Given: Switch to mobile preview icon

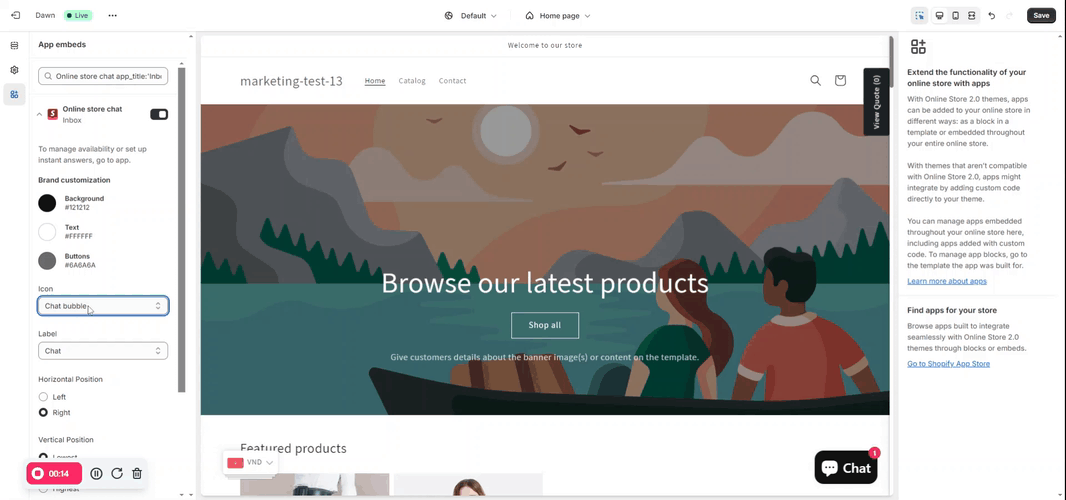Looking at the screenshot, I should point(955,16).
